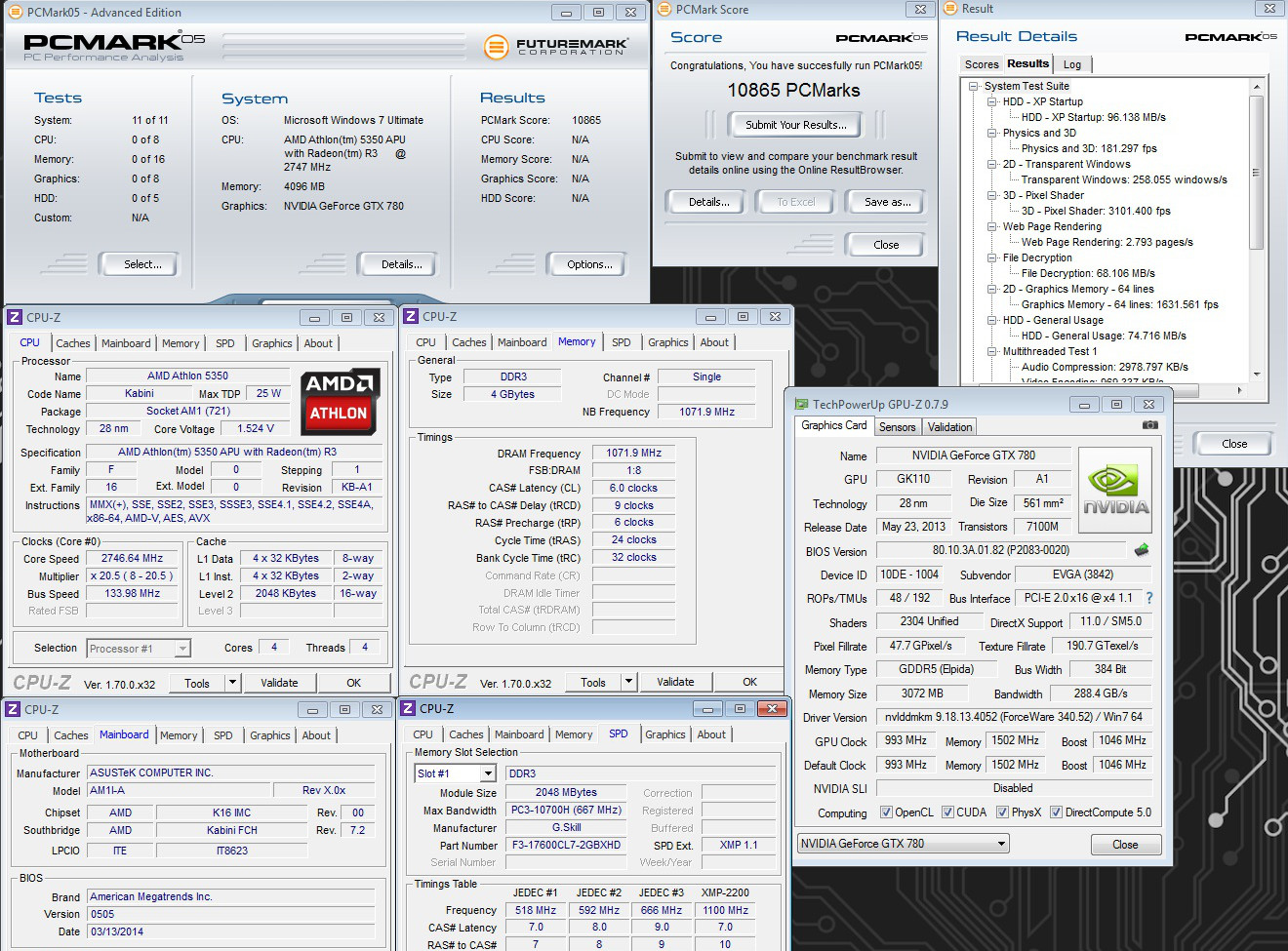Select 'Graphics Memory - 64 lines: 1631.561 fps' row
1288x951 pixels.
pos(1119,304)
